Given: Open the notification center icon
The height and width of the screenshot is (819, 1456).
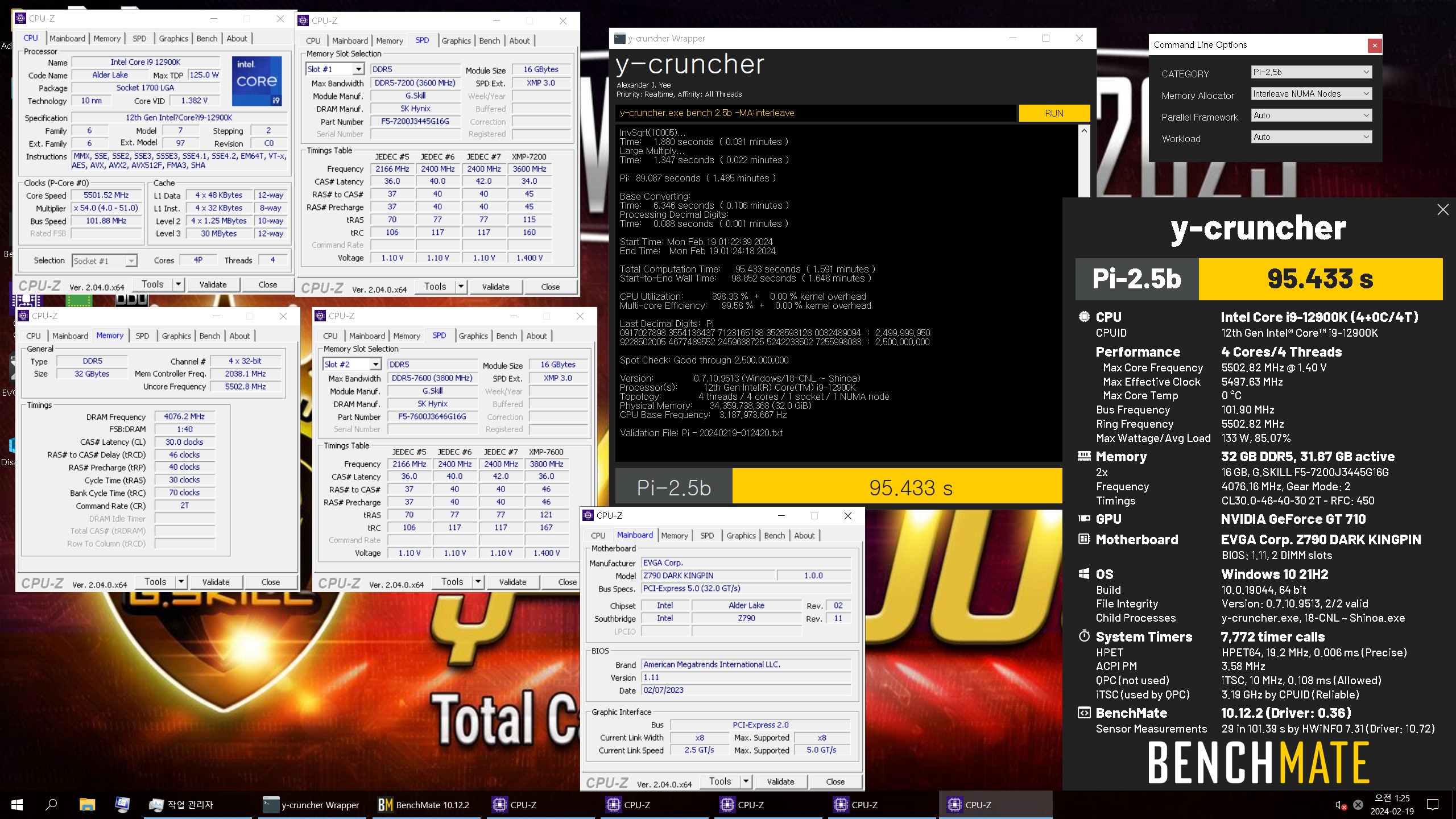Looking at the screenshot, I should tap(1433, 805).
